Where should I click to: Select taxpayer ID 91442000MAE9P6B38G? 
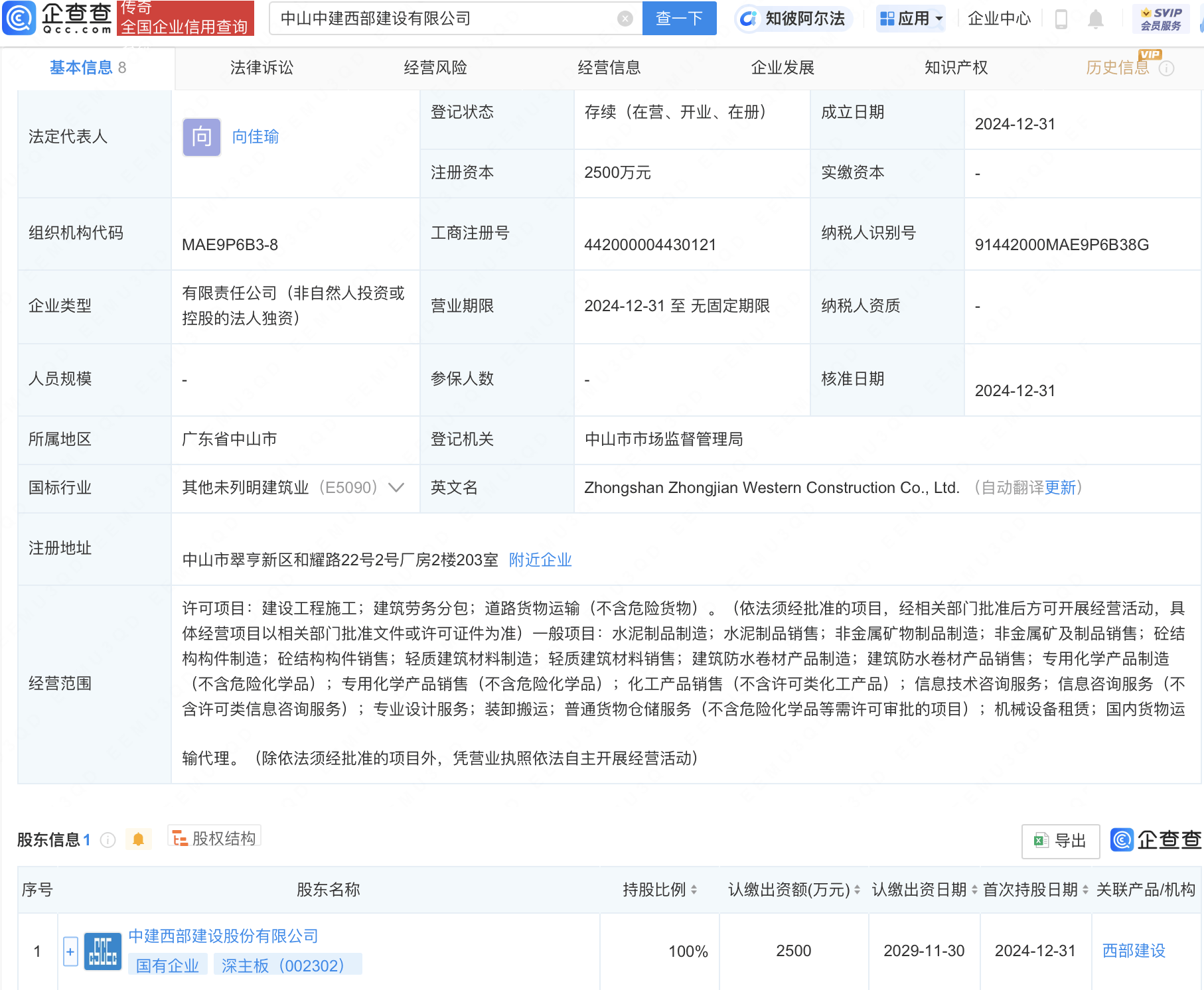click(1061, 245)
